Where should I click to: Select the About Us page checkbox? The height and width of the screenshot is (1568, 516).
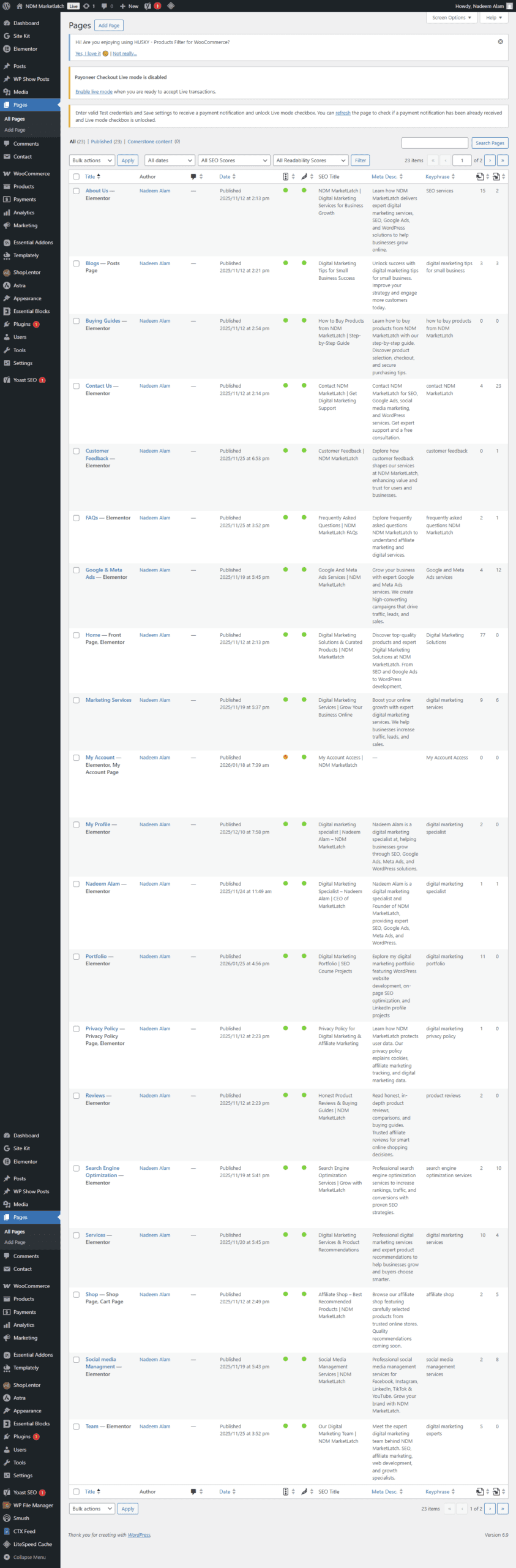[x=77, y=191]
